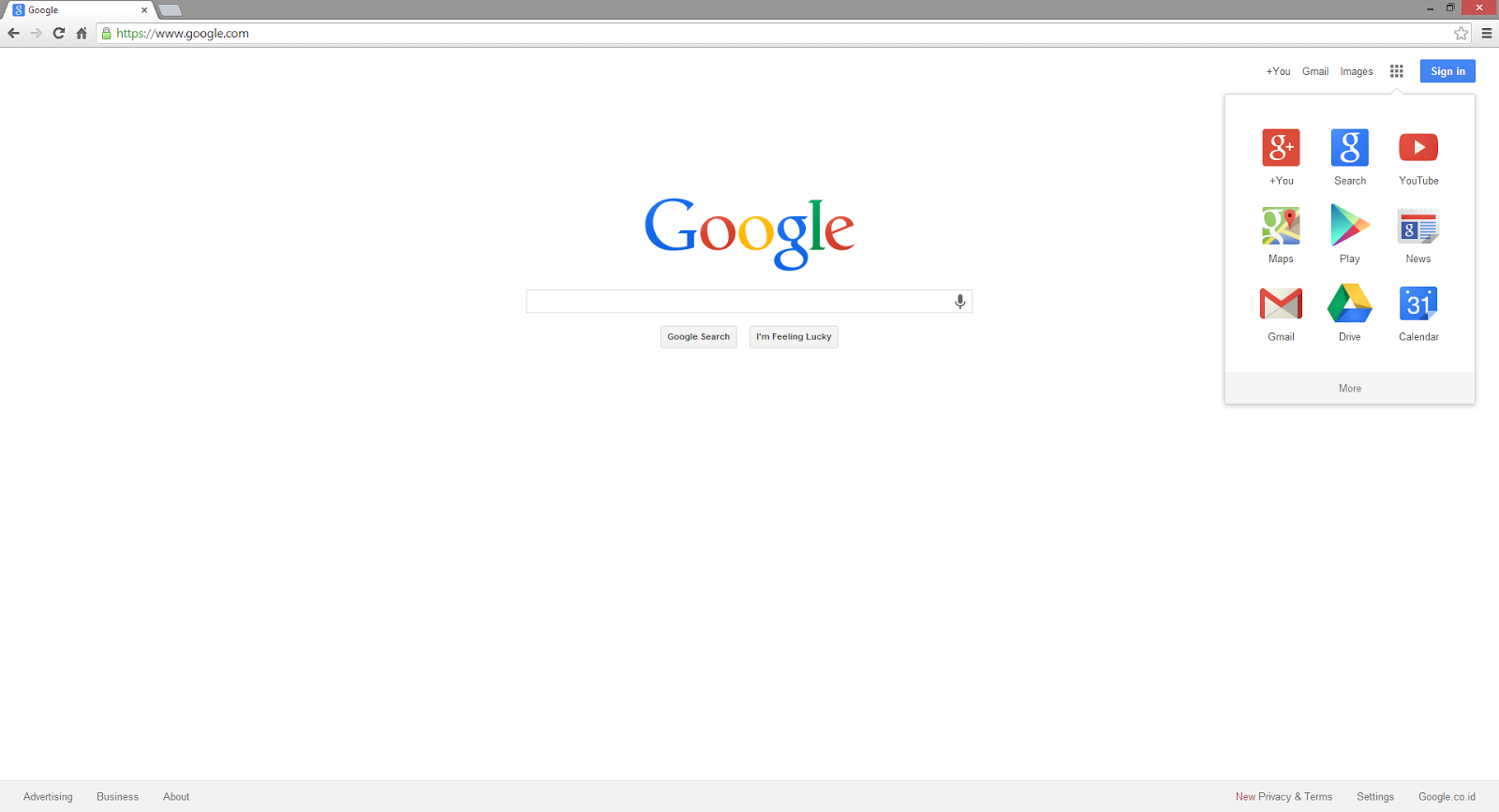Image resolution: width=1499 pixels, height=812 pixels.
Task: Toggle the apps grid launcher icon
Action: (x=1396, y=71)
